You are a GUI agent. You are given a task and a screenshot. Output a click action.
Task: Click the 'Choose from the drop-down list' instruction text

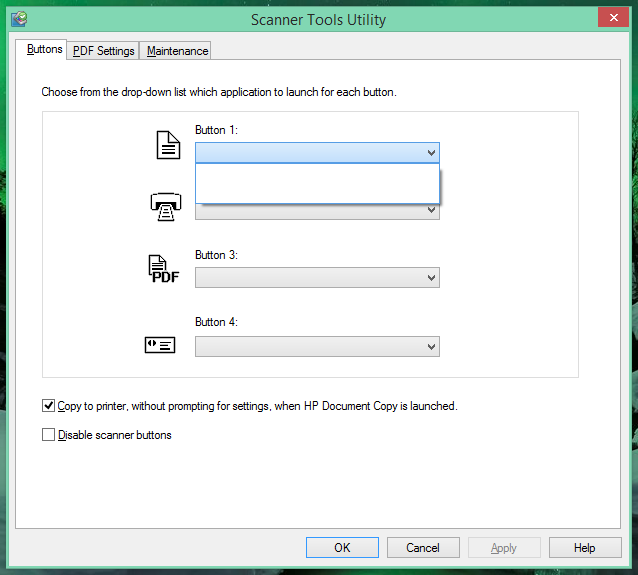[219, 92]
